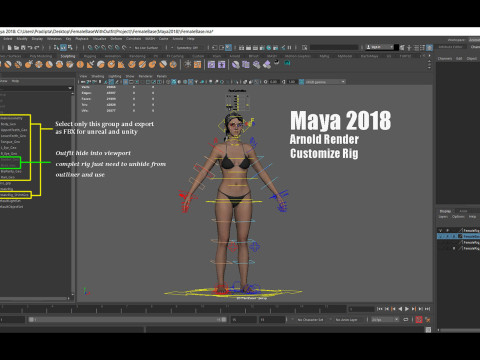Click No Live Surface field

click(146, 48)
